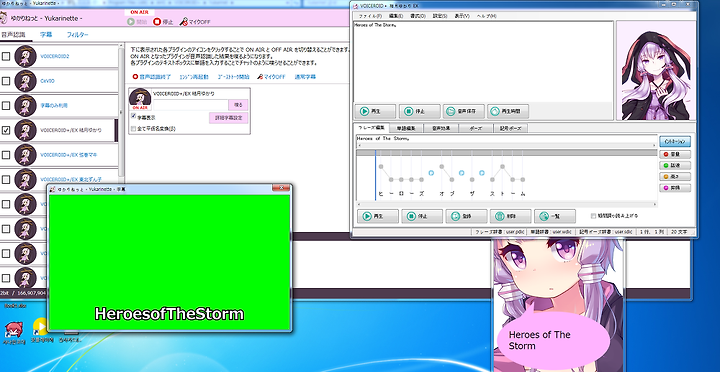
Task: Open the 設定 menu in VOICEROID
Action: 440,16
